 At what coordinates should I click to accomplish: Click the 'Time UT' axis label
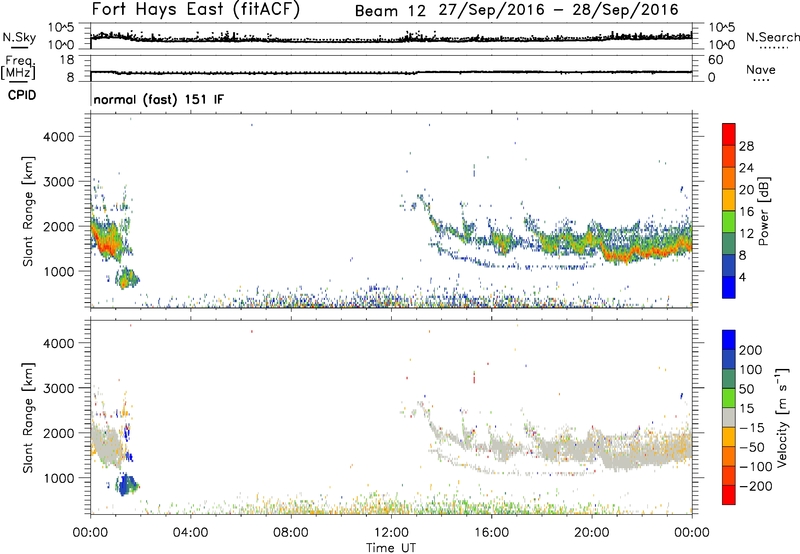[391, 548]
